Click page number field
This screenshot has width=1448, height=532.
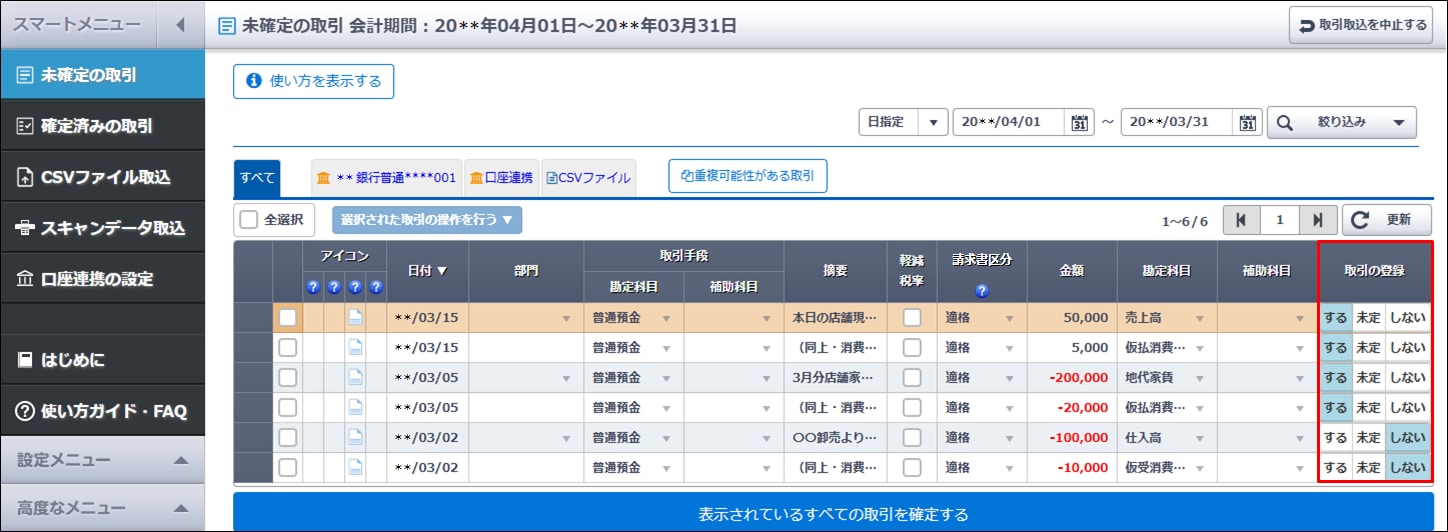1279,220
